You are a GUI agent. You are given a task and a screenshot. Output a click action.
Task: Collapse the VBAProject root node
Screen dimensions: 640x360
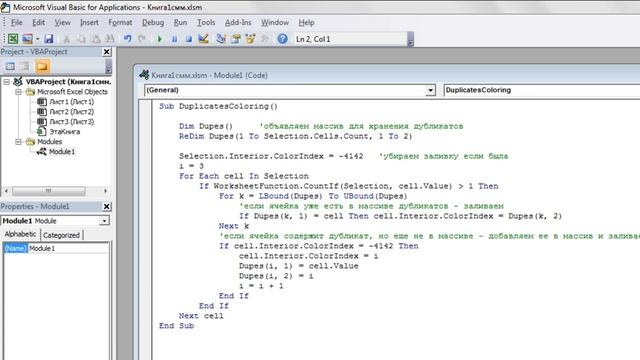coord(6,82)
